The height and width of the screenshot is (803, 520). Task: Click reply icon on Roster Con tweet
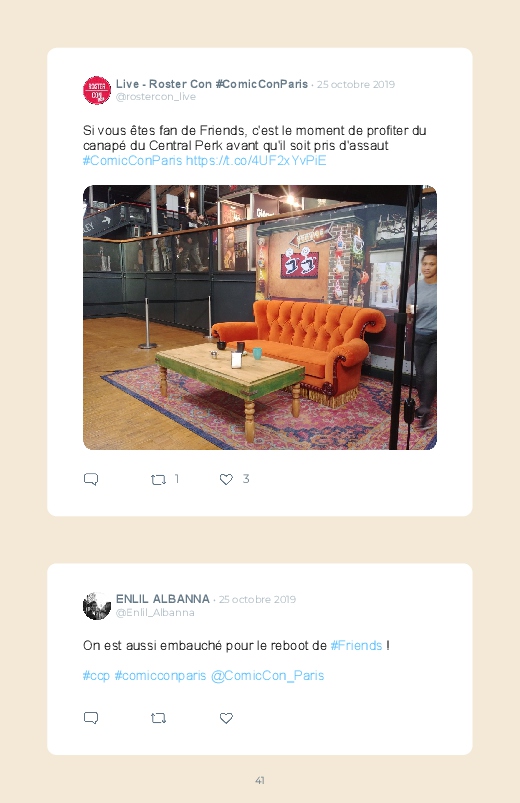(91, 479)
